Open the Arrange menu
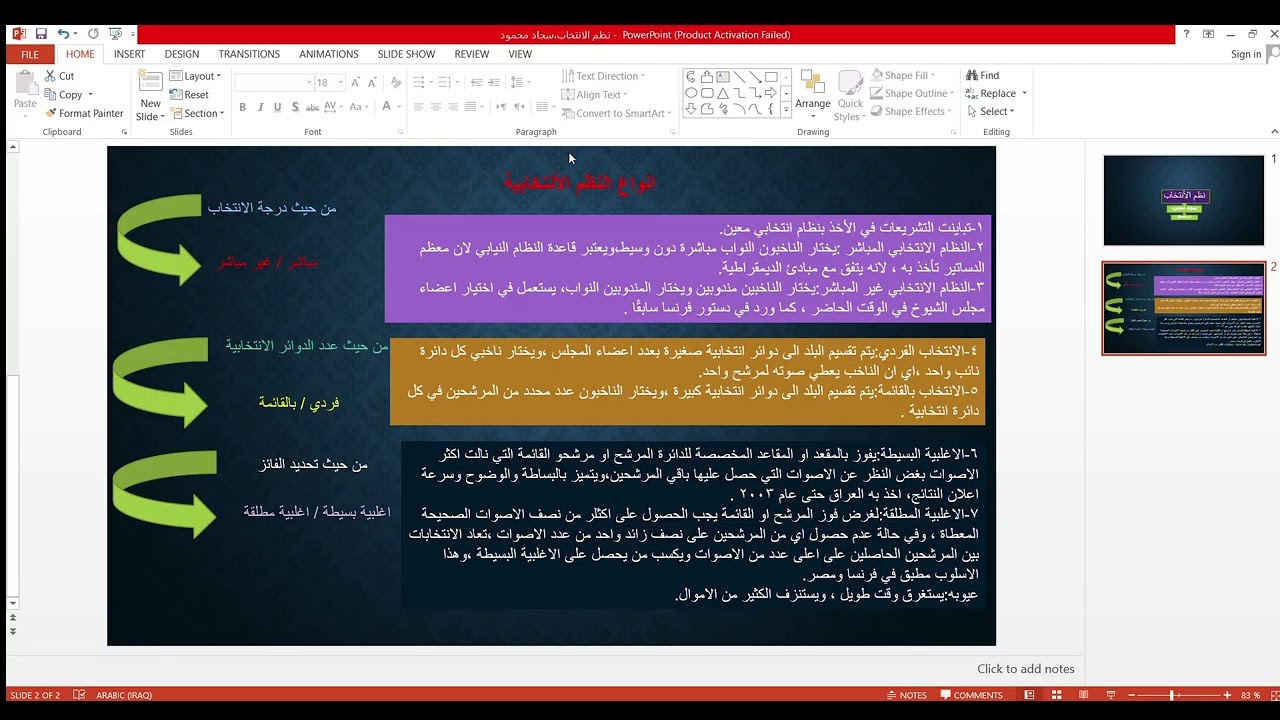 tap(813, 96)
